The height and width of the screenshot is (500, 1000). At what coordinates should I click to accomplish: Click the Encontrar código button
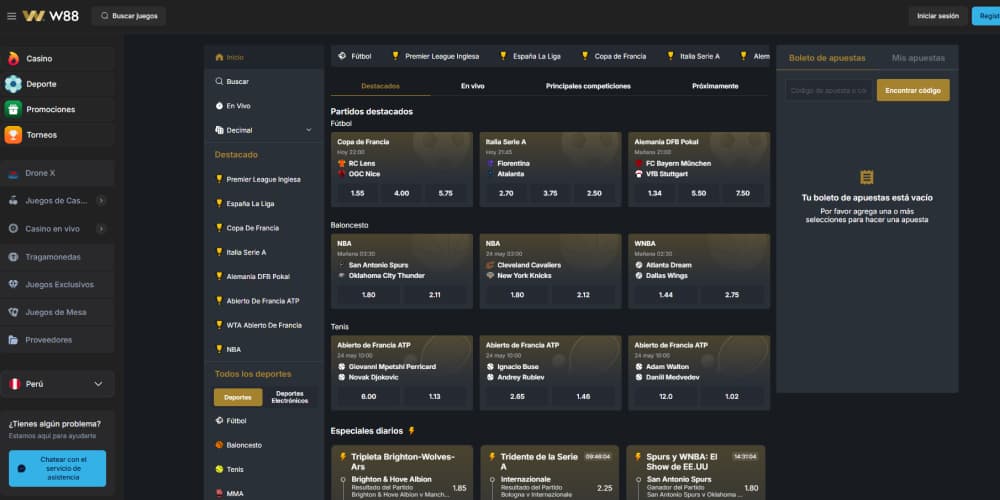coord(913,91)
